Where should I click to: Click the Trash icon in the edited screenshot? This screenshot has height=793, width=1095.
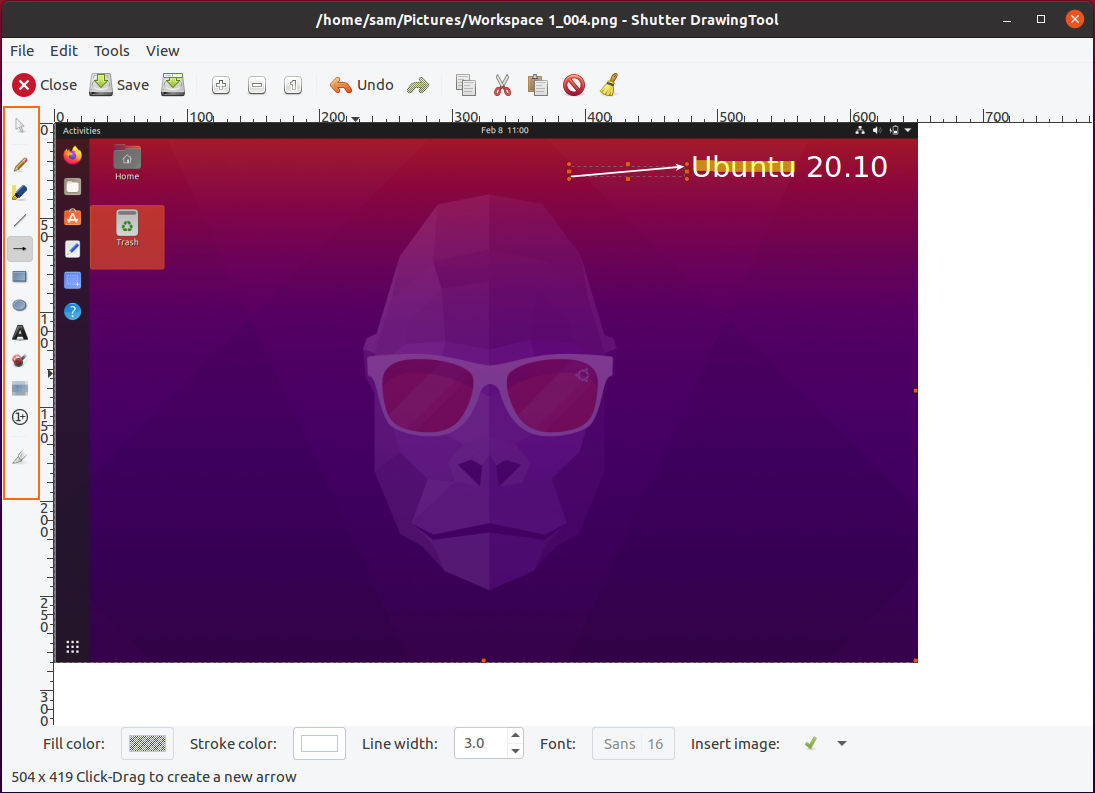tap(127, 228)
